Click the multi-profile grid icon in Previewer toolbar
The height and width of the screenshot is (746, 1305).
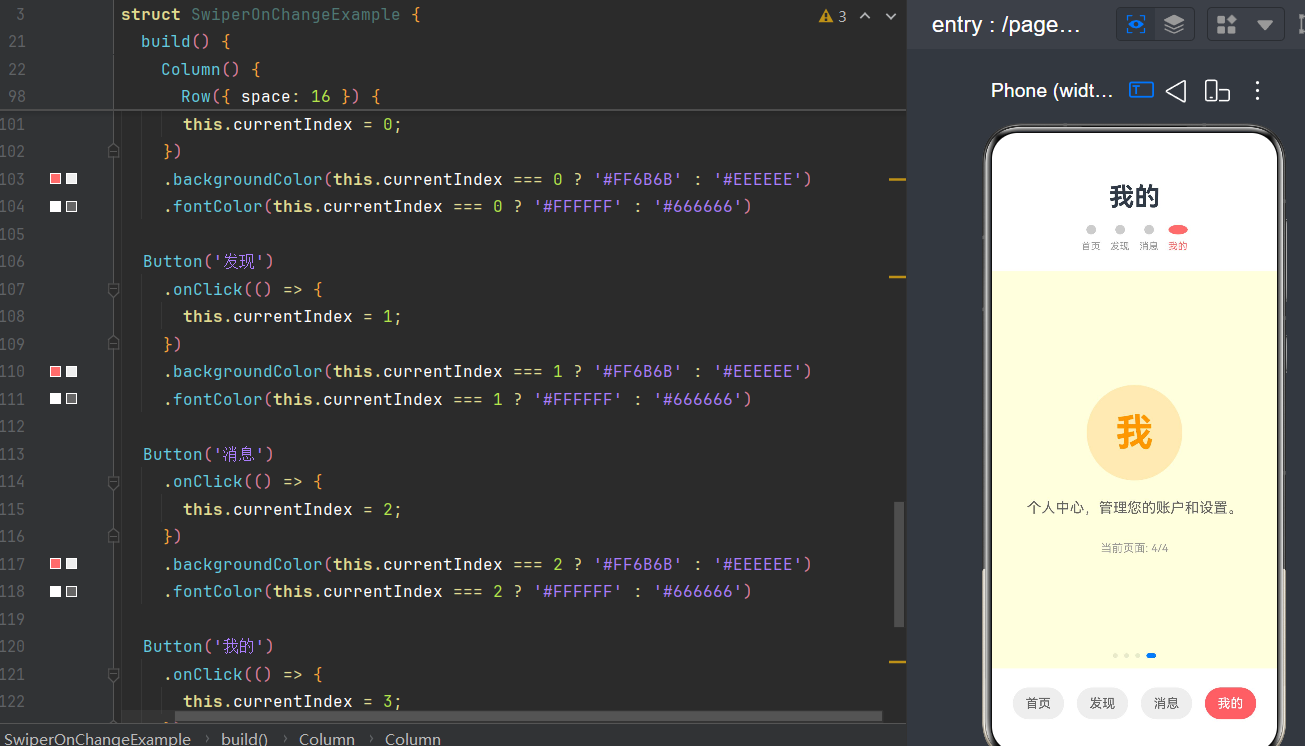[1227, 24]
